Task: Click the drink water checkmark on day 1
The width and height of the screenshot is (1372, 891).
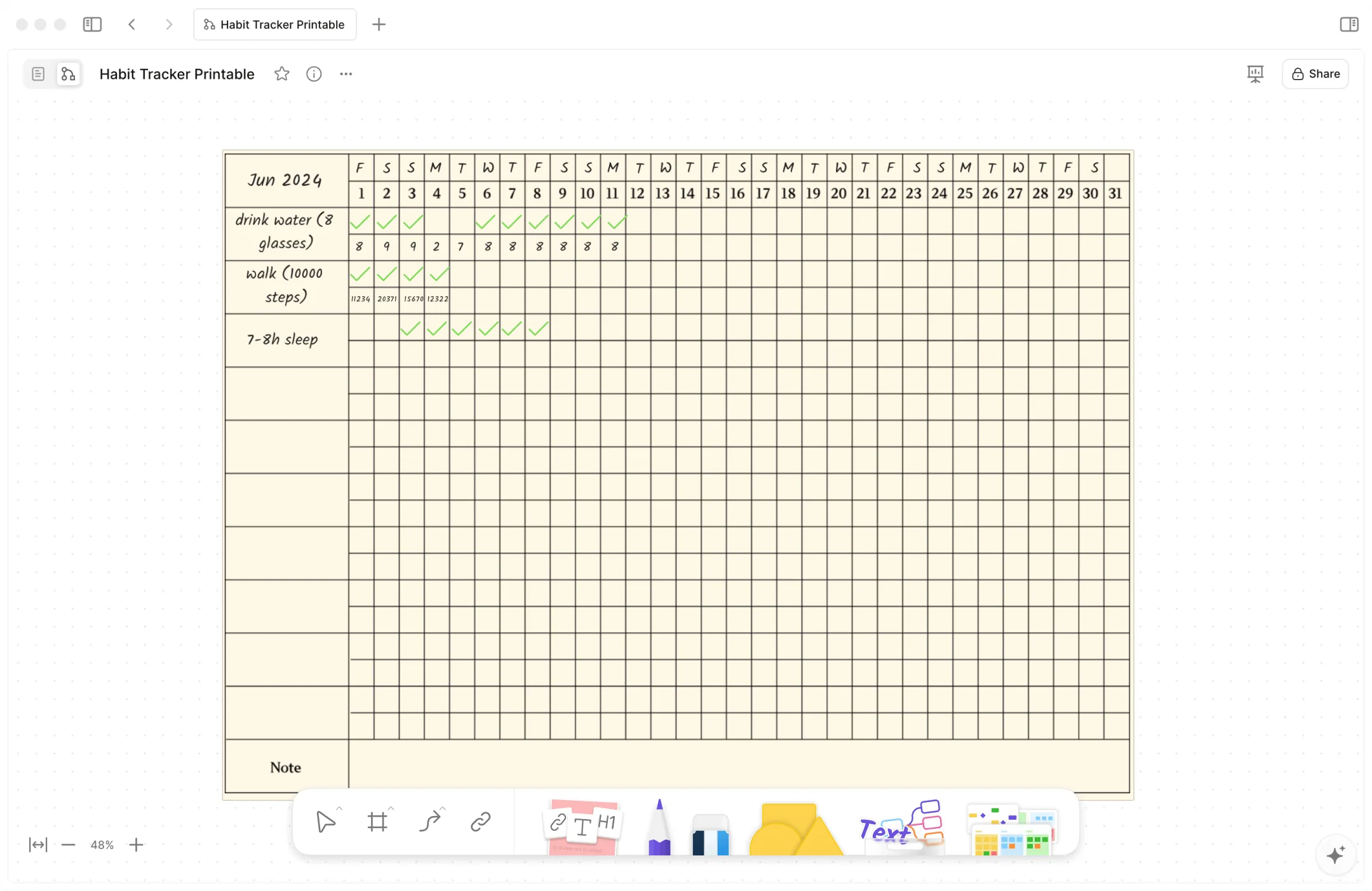Action: pyautogui.click(x=360, y=222)
